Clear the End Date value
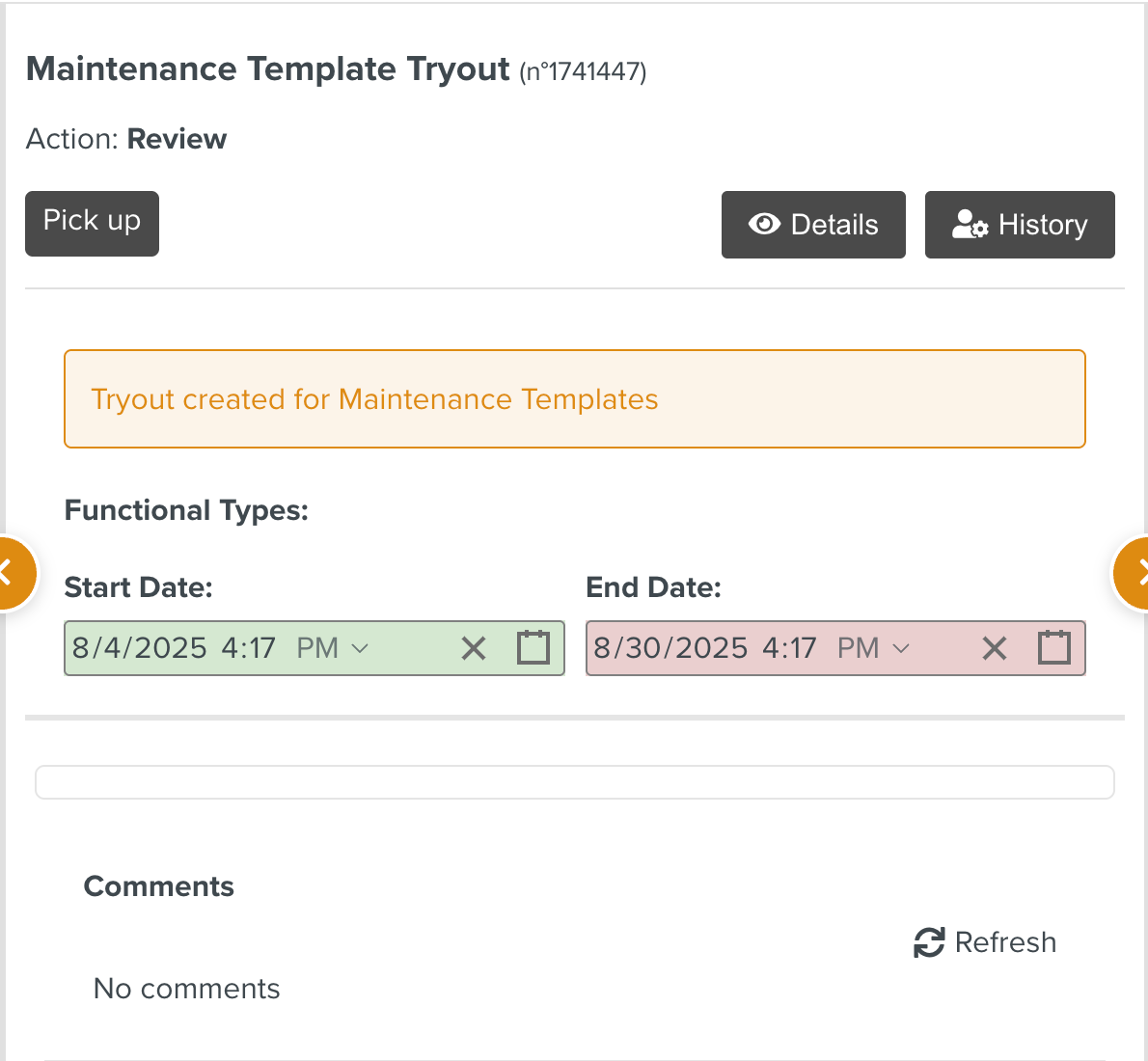1148x1061 pixels. (995, 648)
